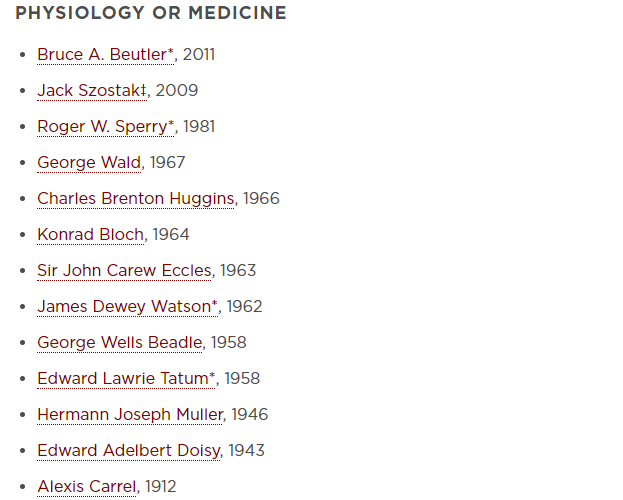Click the year 1946 beside Muller
The width and height of the screenshot is (623, 500).
pyautogui.click(x=250, y=415)
